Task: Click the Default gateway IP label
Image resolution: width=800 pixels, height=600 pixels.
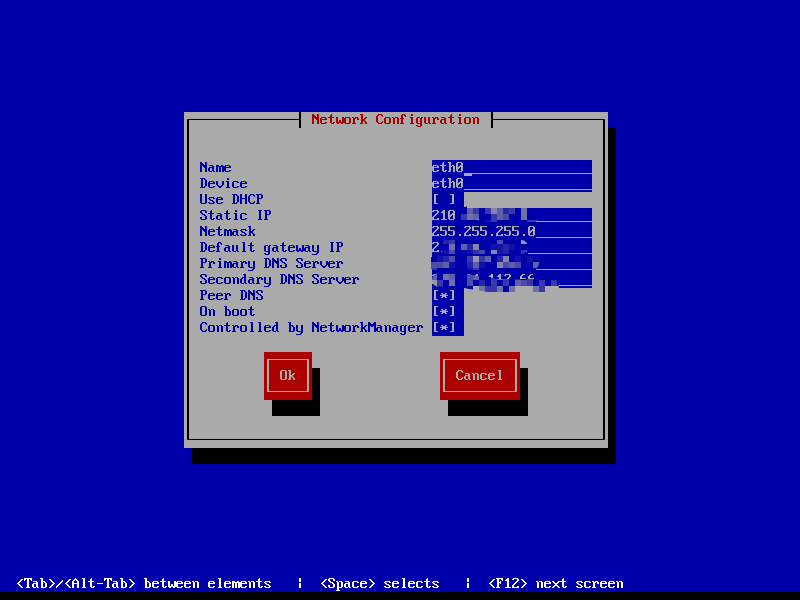Action: tap(271, 247)
